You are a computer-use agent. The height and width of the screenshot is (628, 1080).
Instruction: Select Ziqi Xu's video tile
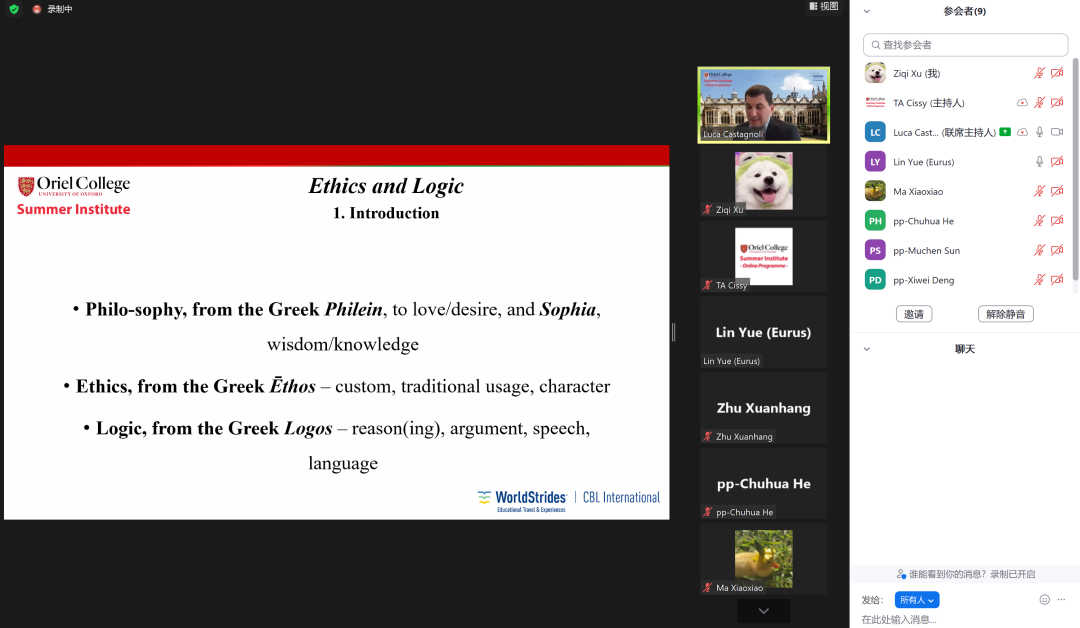(764, 182)
